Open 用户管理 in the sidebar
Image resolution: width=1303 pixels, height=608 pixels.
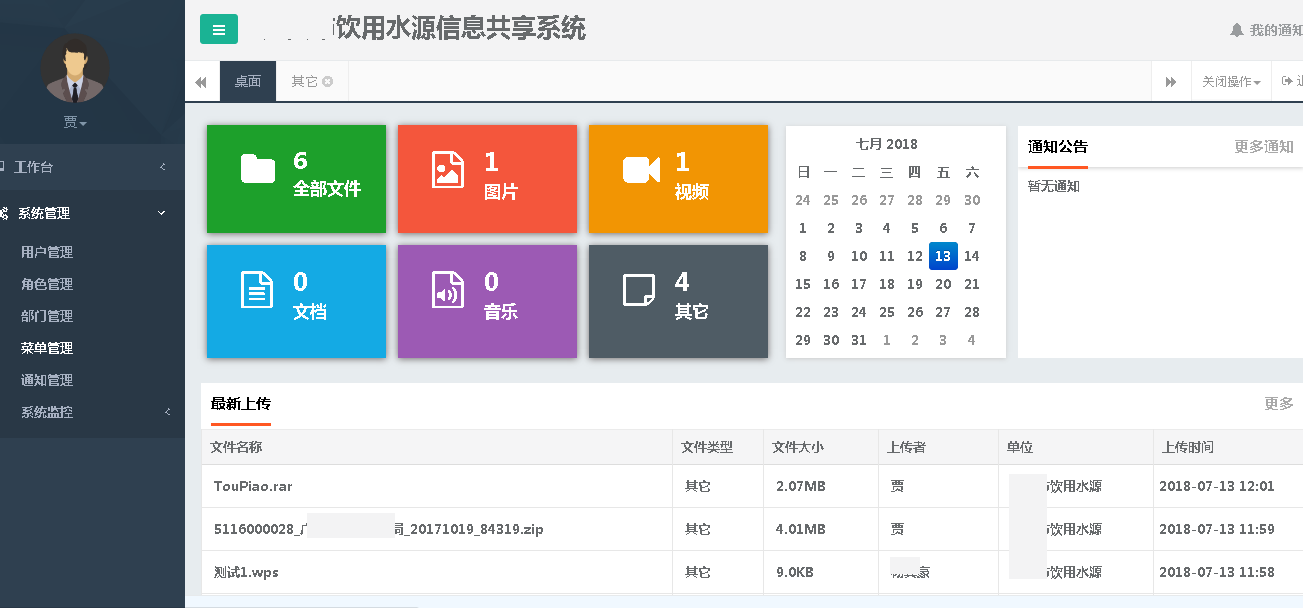click(x=47, y=252)
